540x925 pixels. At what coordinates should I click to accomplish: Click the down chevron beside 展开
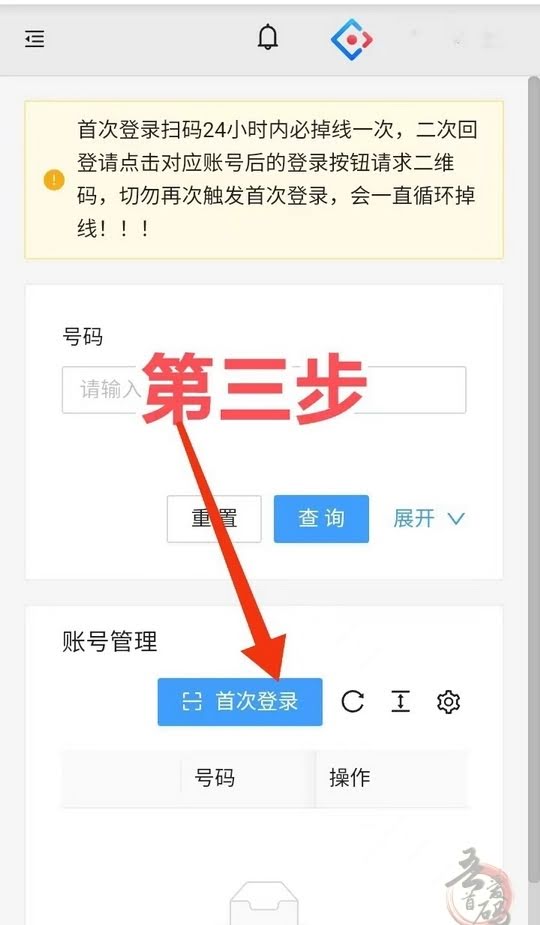point(456,519)
